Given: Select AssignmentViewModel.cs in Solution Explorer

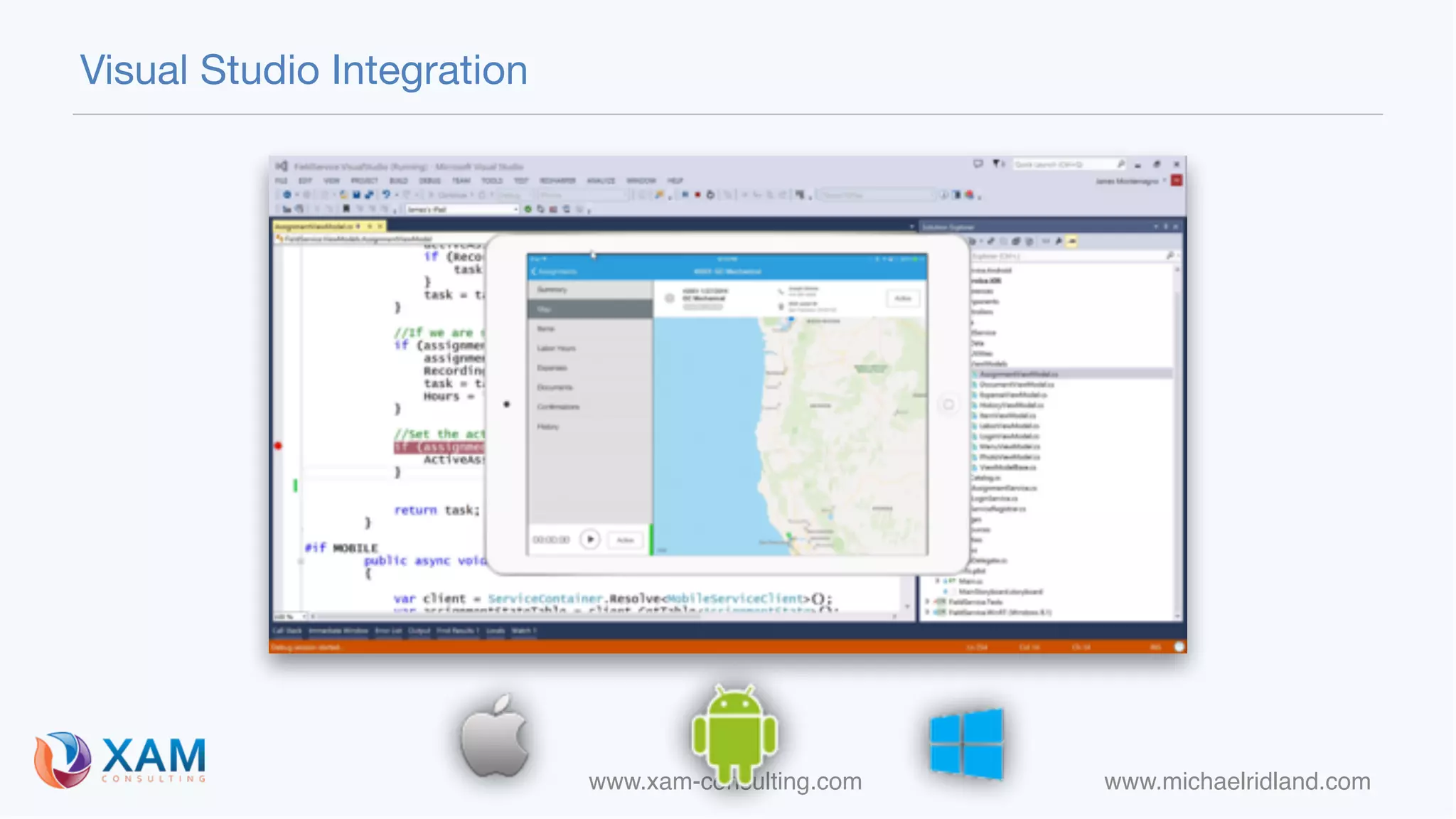Looking at the screenshot, I should 1018,374.
